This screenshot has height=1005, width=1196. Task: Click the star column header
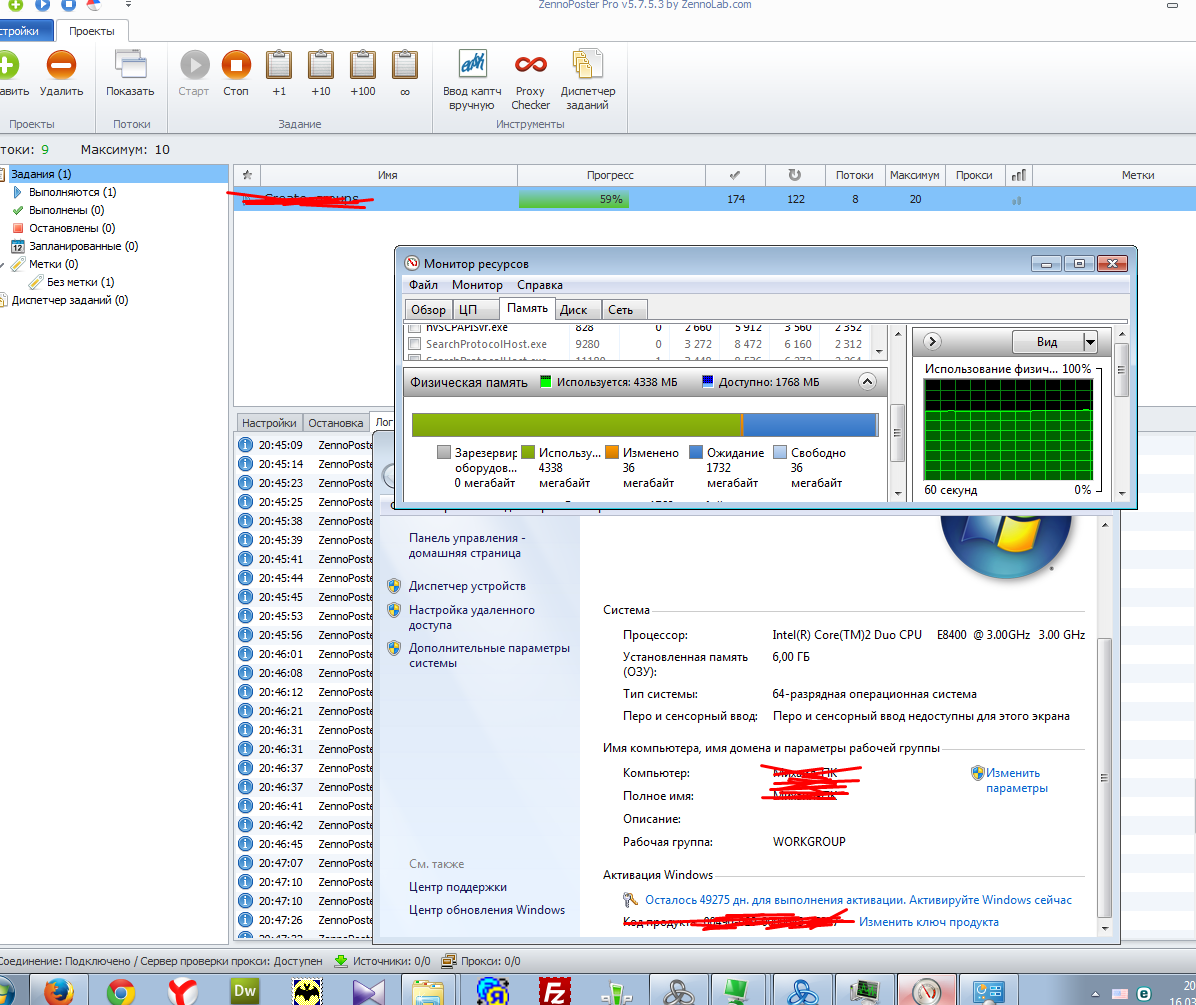click(x=247, y=175)
